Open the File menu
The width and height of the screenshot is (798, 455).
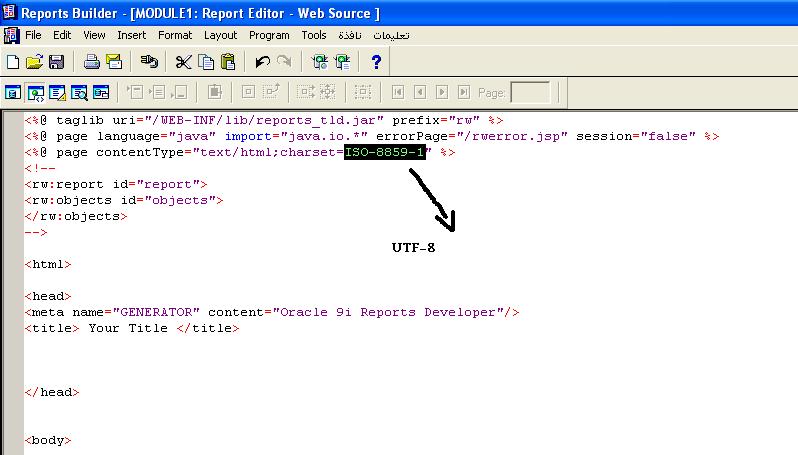(x=33, y=35)
